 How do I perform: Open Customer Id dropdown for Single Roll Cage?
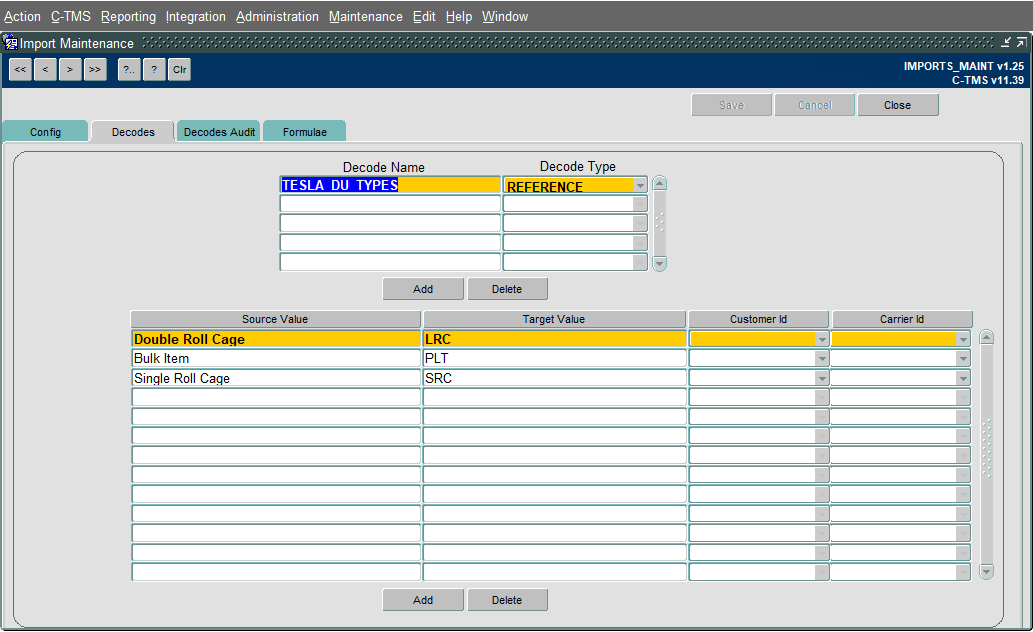coord(822,378)
